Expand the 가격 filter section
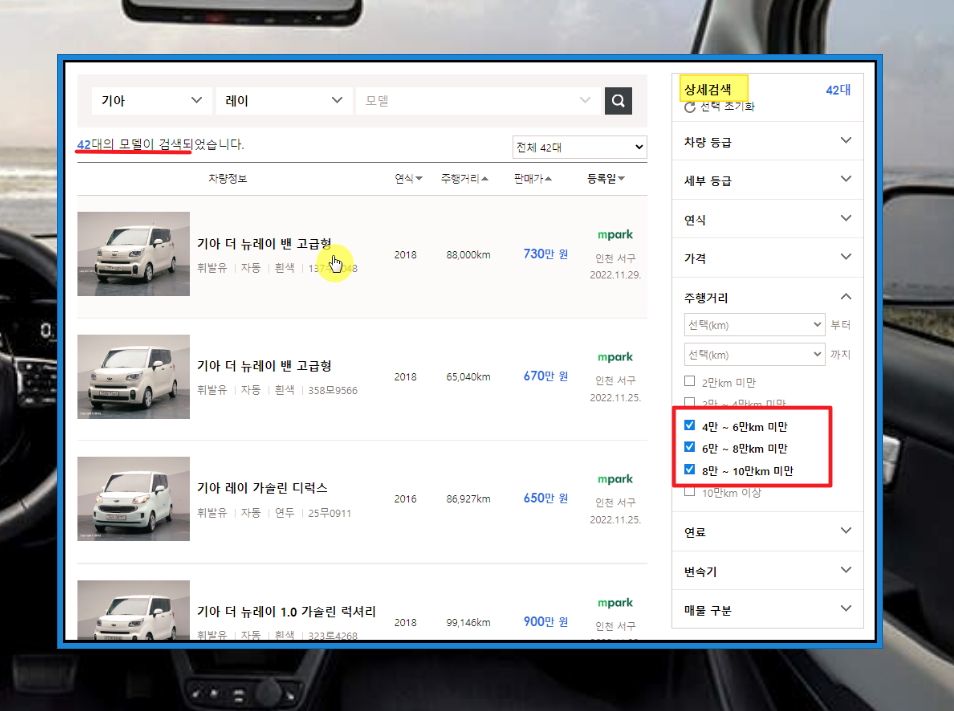The width and height of the screenshot is (954, 711). pos(767,258)
